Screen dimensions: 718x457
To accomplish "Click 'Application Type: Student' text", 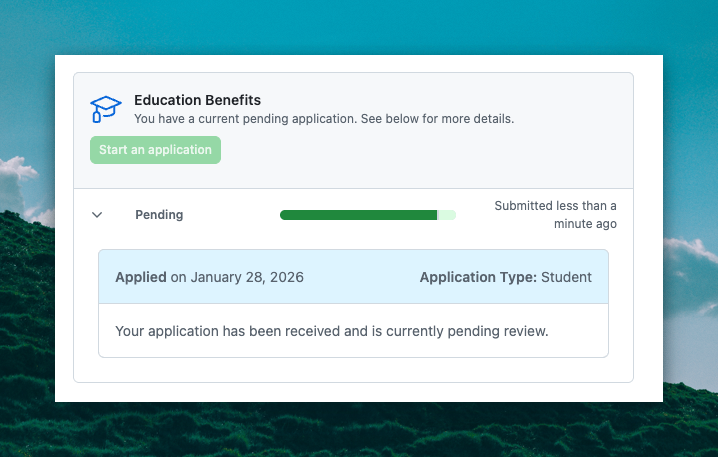I will (x=506, y=277).
